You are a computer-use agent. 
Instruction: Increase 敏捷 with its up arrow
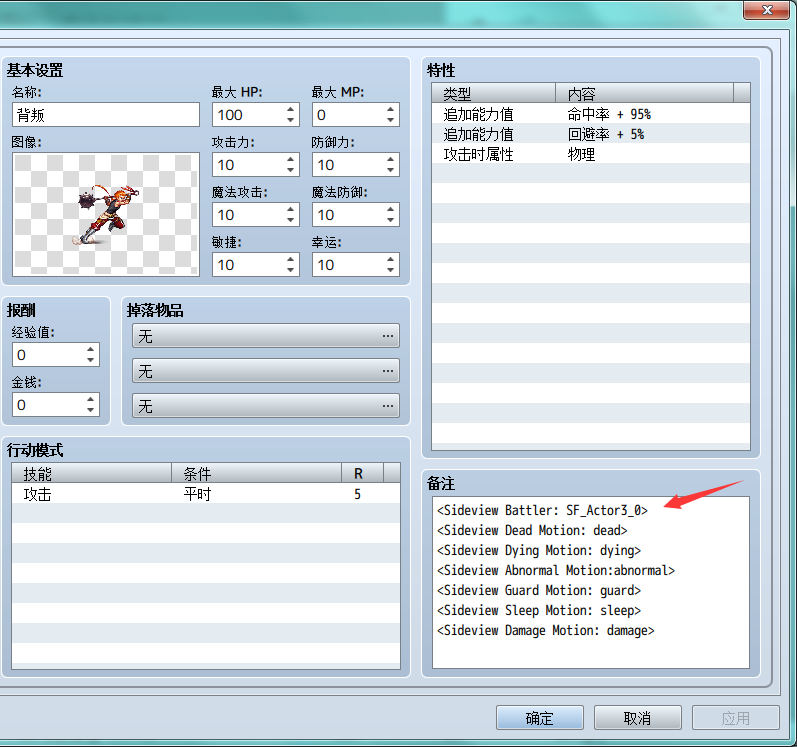pyautogui.click(x=290, y=259)
